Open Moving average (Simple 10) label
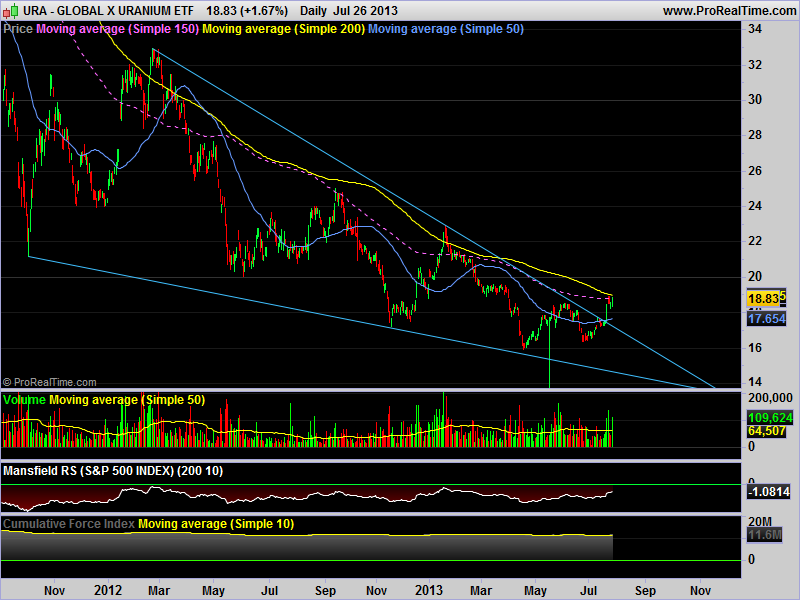Screen dimensions: 800x600 (216, 524)
